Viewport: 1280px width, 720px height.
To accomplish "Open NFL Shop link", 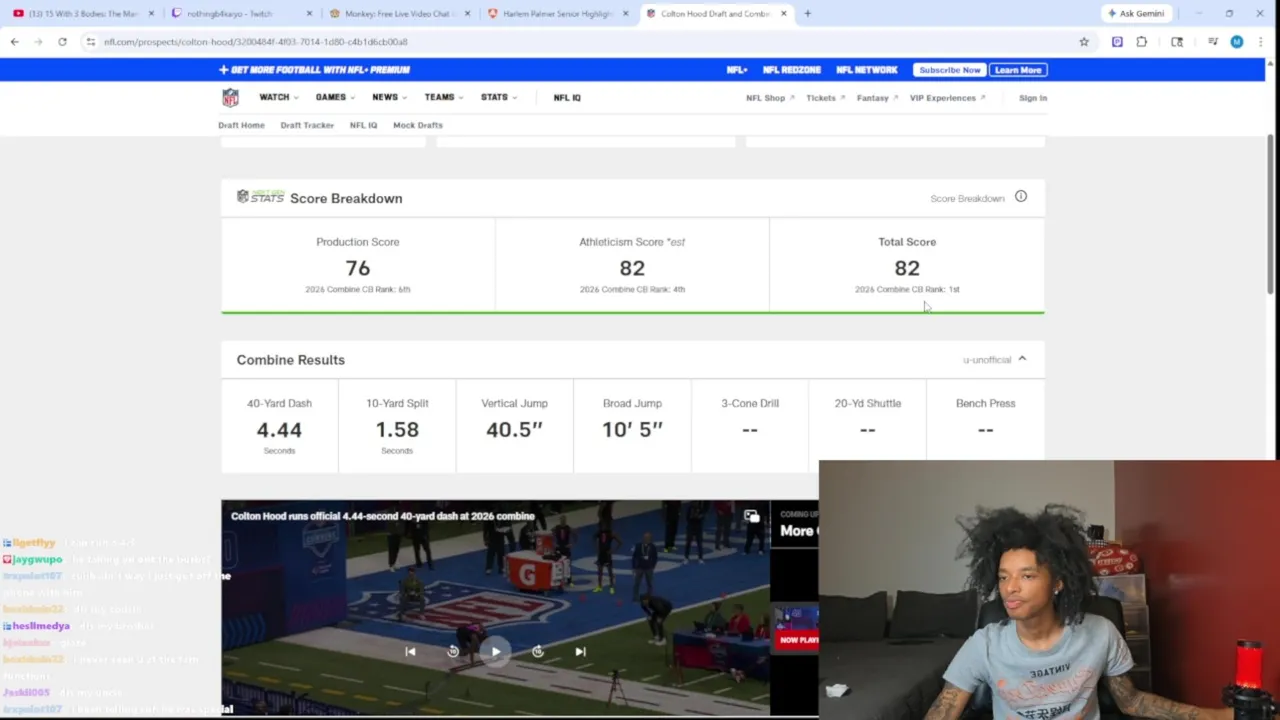I will 770,98.
